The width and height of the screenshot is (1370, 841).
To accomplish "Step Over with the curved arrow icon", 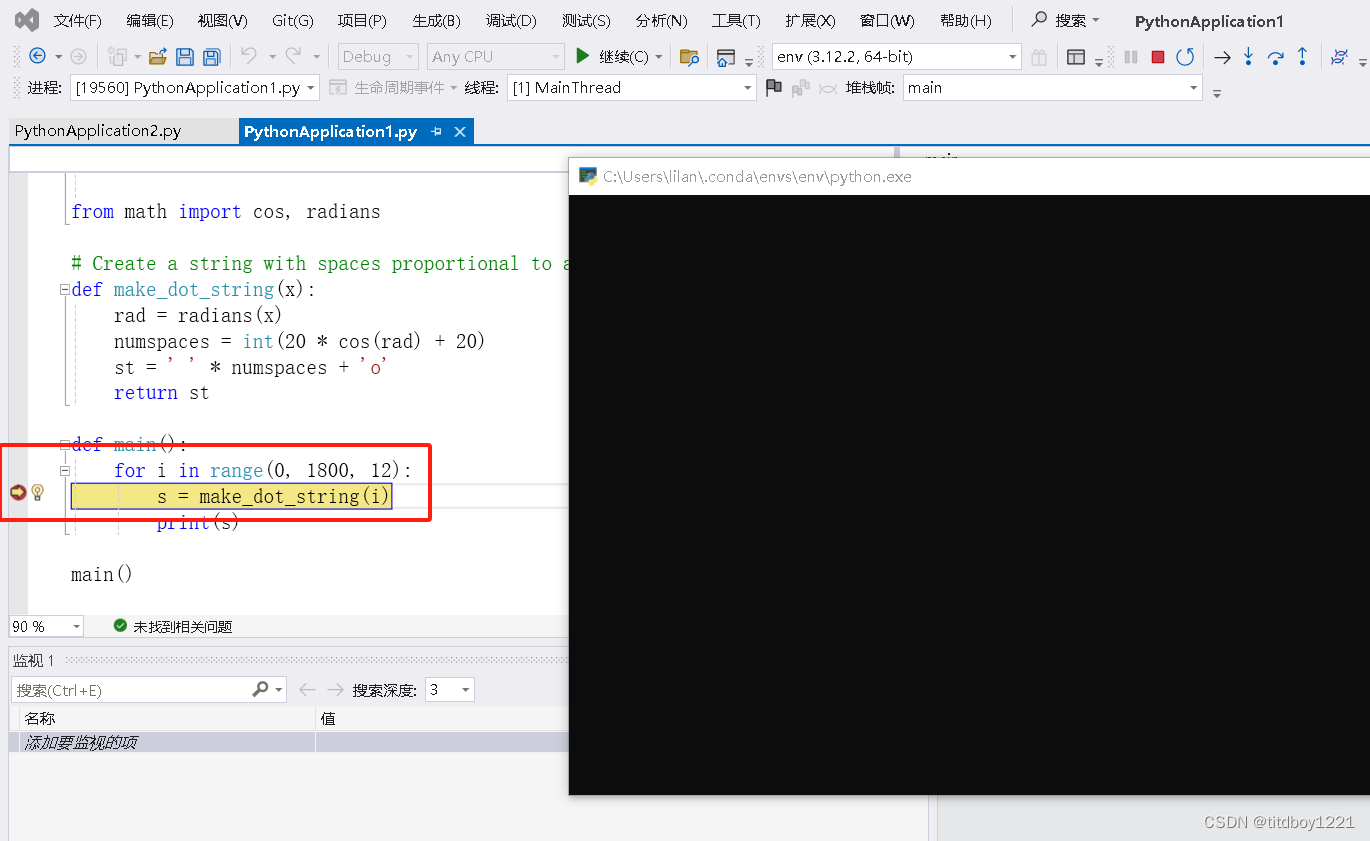I will tap(1273, 56).
